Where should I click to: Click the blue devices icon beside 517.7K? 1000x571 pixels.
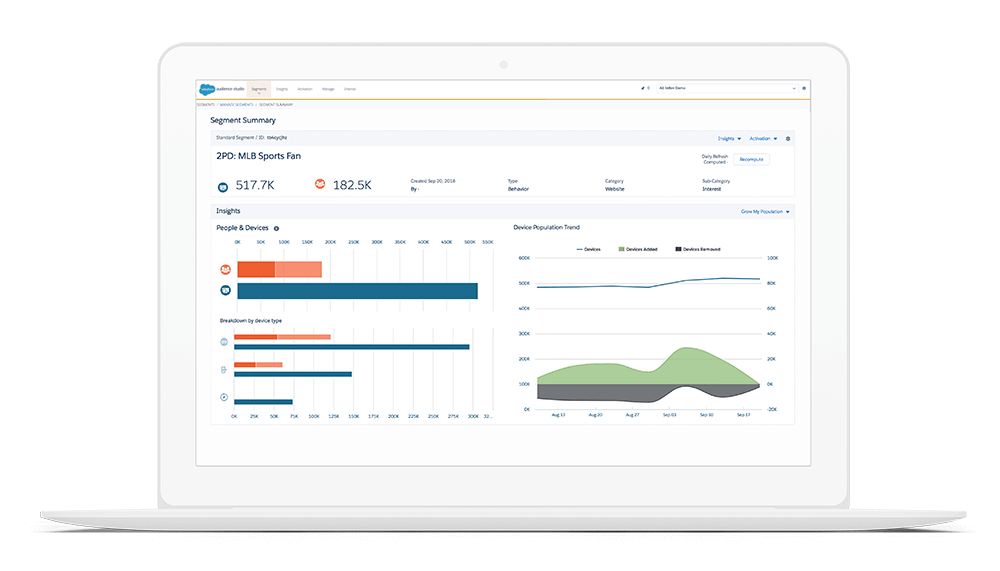223,185
